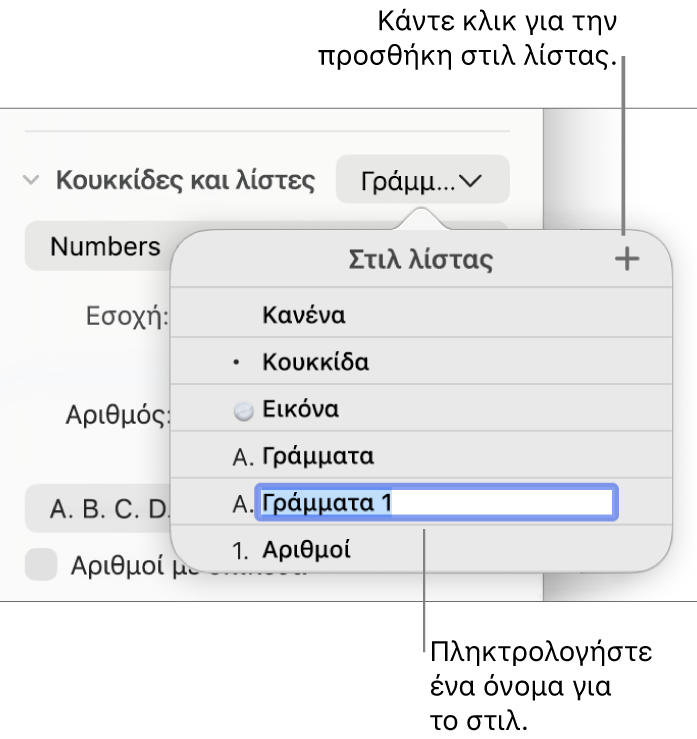Image resolution: width=697 pixels, height=739 pixels.
Task: Collapse the Κουκκίδες και λίστες section
Action: [x=31, y=180]
